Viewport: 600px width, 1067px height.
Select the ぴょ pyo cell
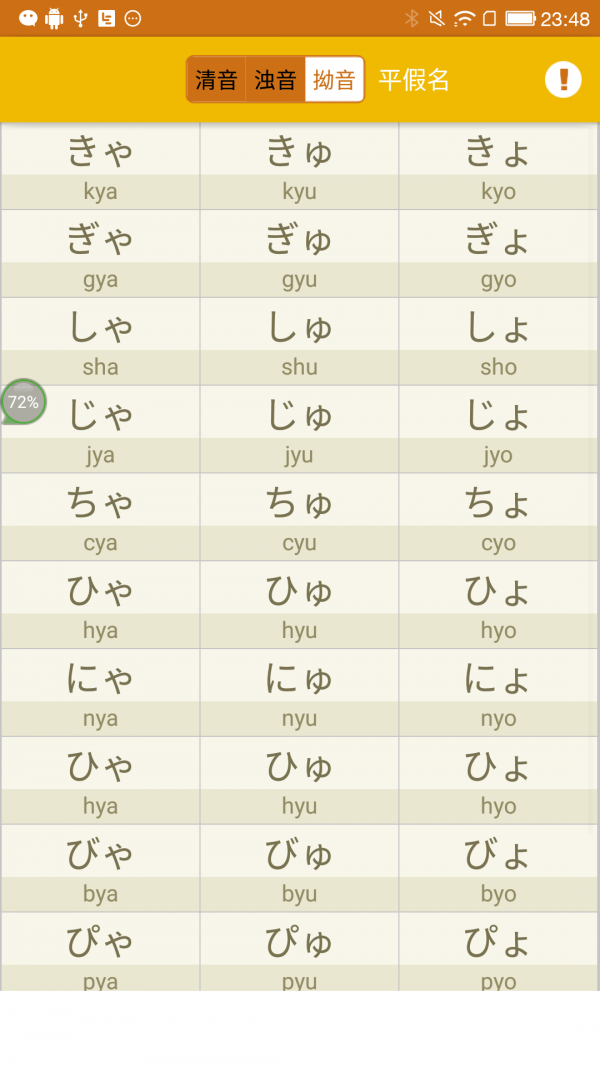[x=498, y=953]
